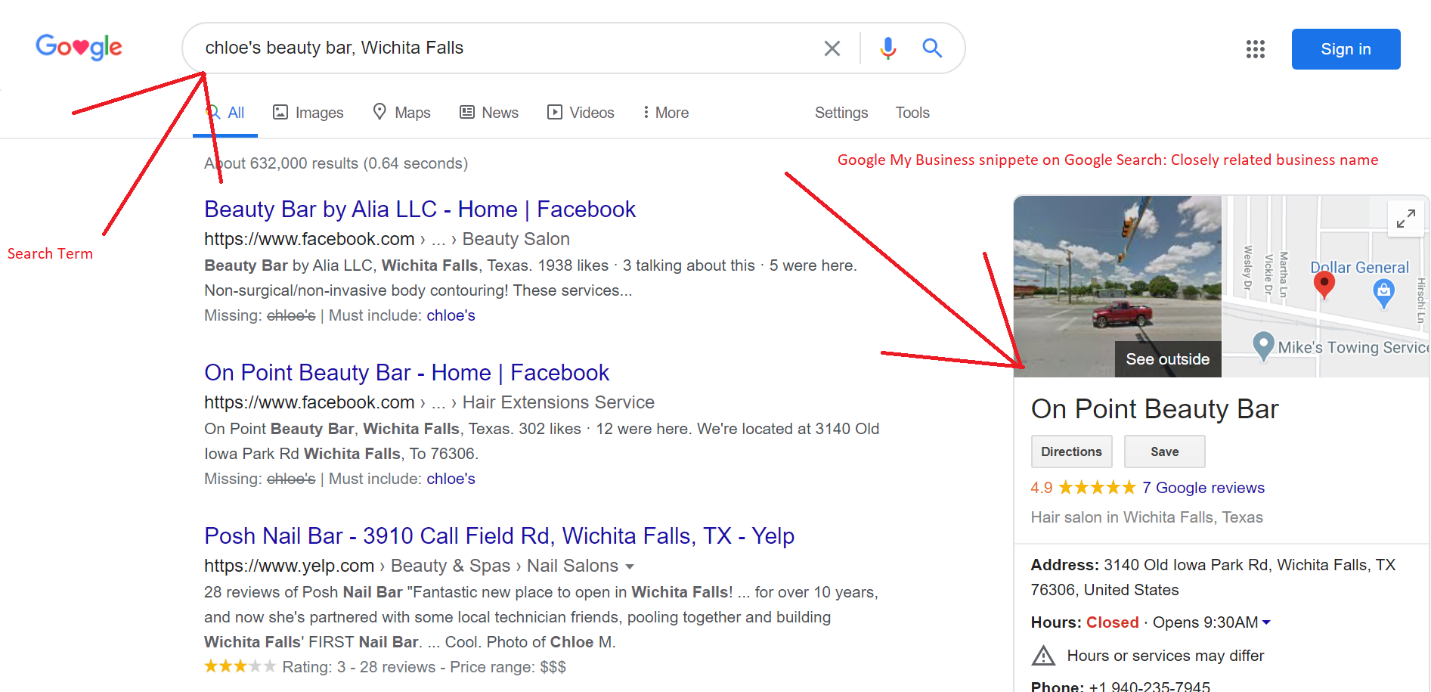The height and width of the screenshot is (692, 1431).
Task: Click the Directions button
Action: click(x=1071, y=451)
